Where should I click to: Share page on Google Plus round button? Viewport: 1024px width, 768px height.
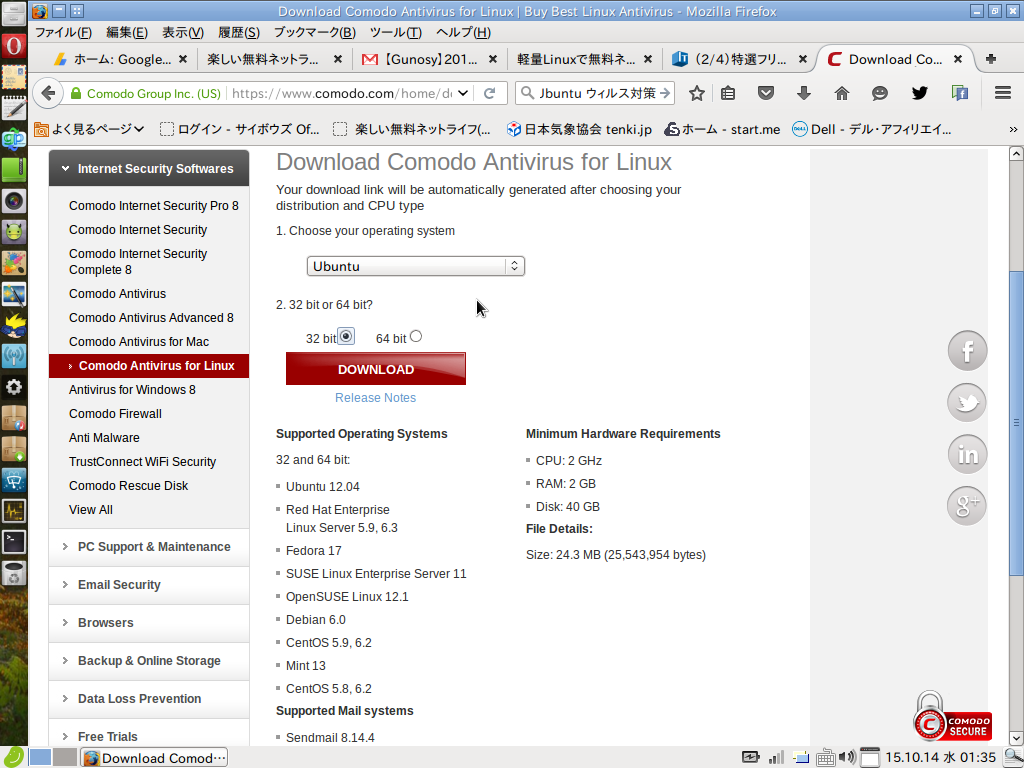tap(967, 505)
